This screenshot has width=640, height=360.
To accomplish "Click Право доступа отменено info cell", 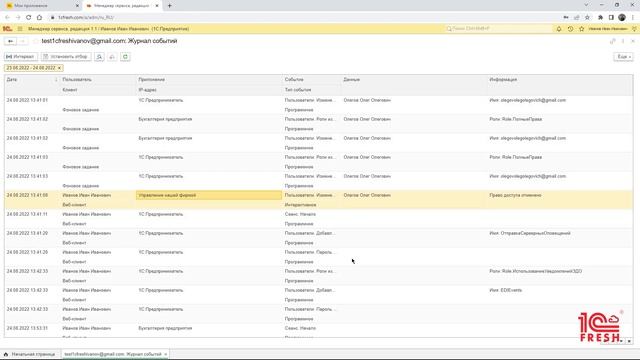I will 515,195.
